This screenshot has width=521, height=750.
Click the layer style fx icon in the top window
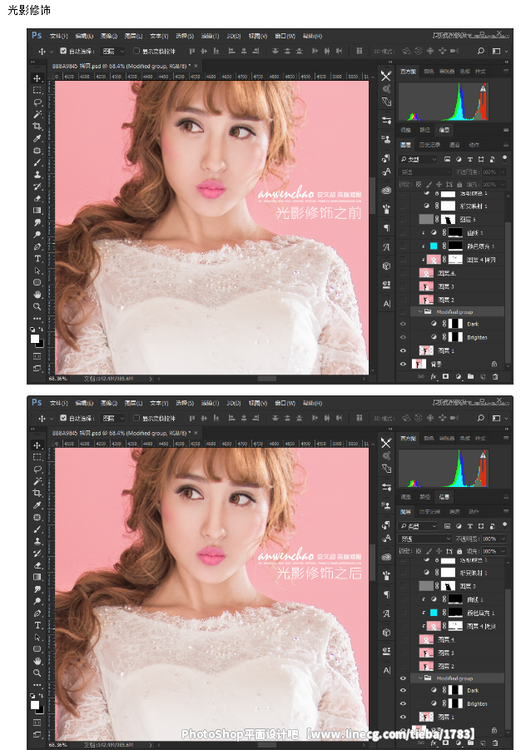click(433, 376)
